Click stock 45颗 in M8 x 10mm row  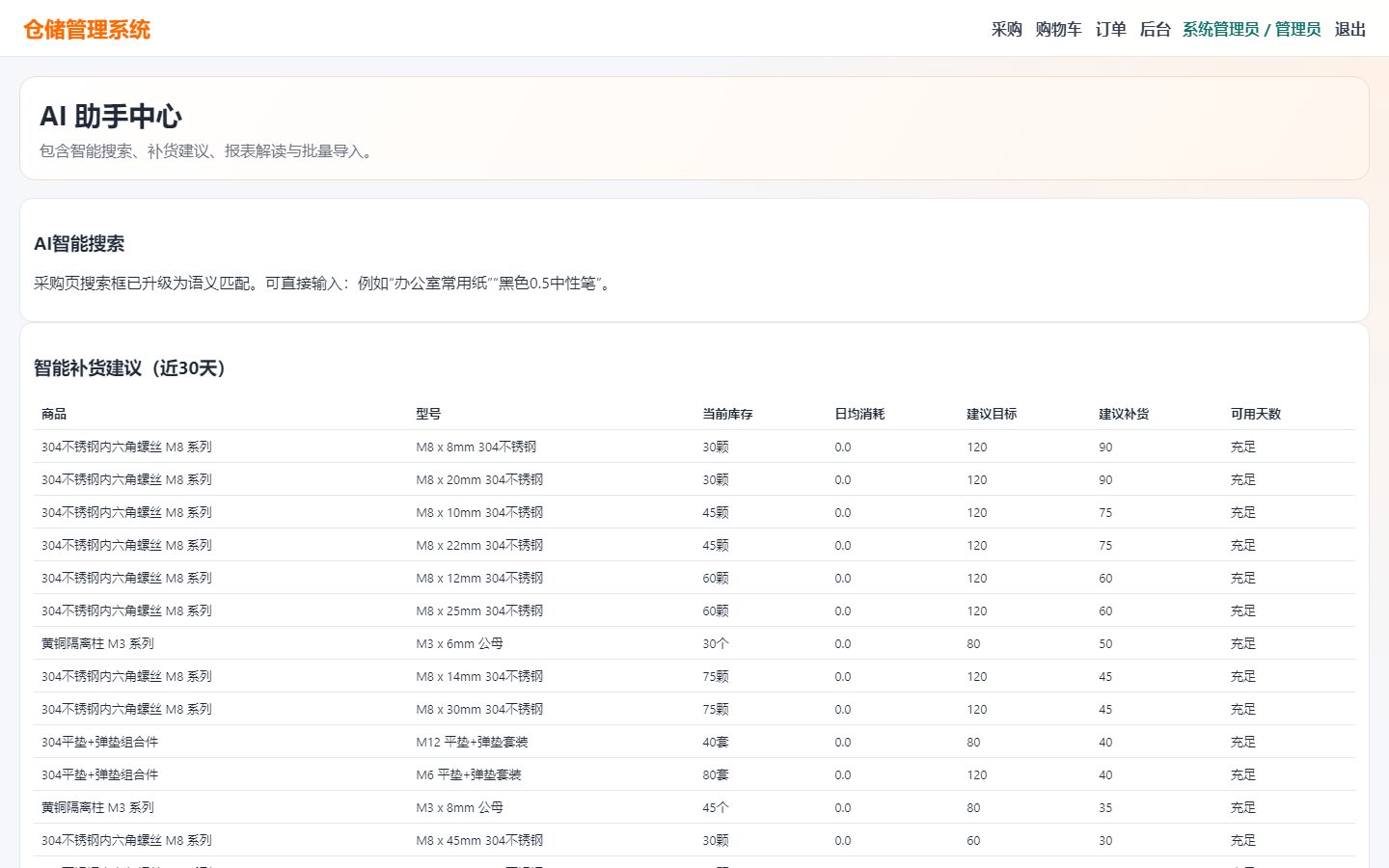[716, 512]
